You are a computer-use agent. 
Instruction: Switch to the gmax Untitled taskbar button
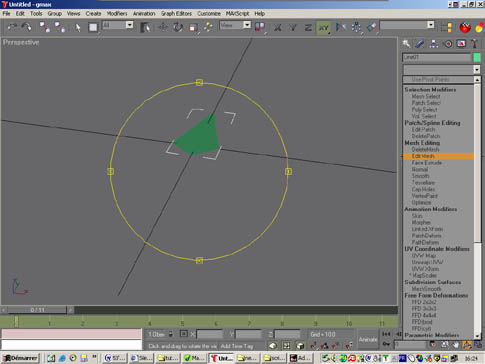221,358
